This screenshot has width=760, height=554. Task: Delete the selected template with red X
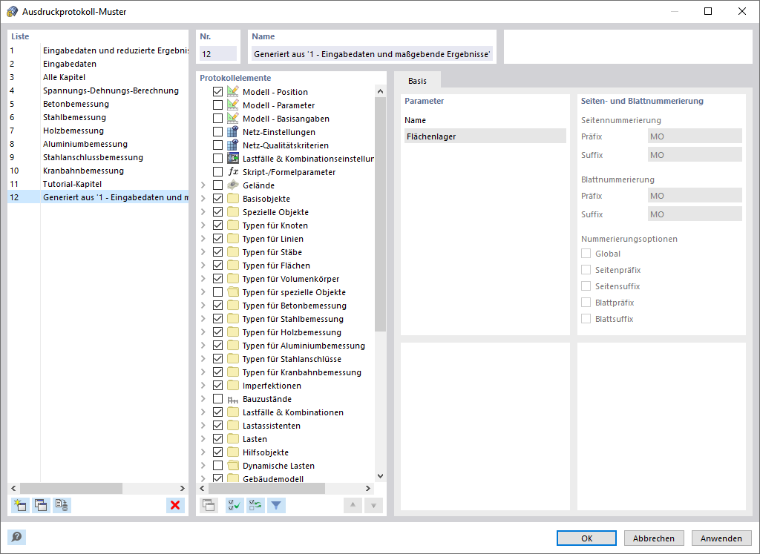coord(175,505)
